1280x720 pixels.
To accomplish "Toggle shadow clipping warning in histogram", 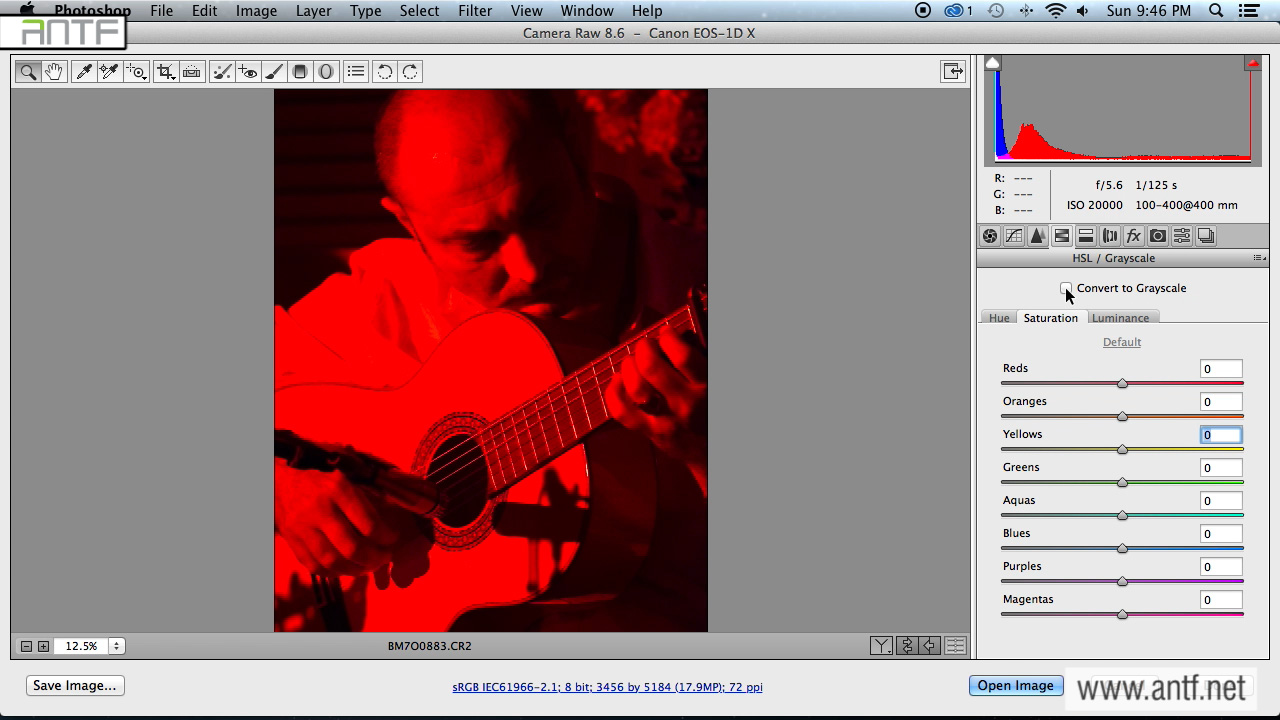I will coord(992,63).
